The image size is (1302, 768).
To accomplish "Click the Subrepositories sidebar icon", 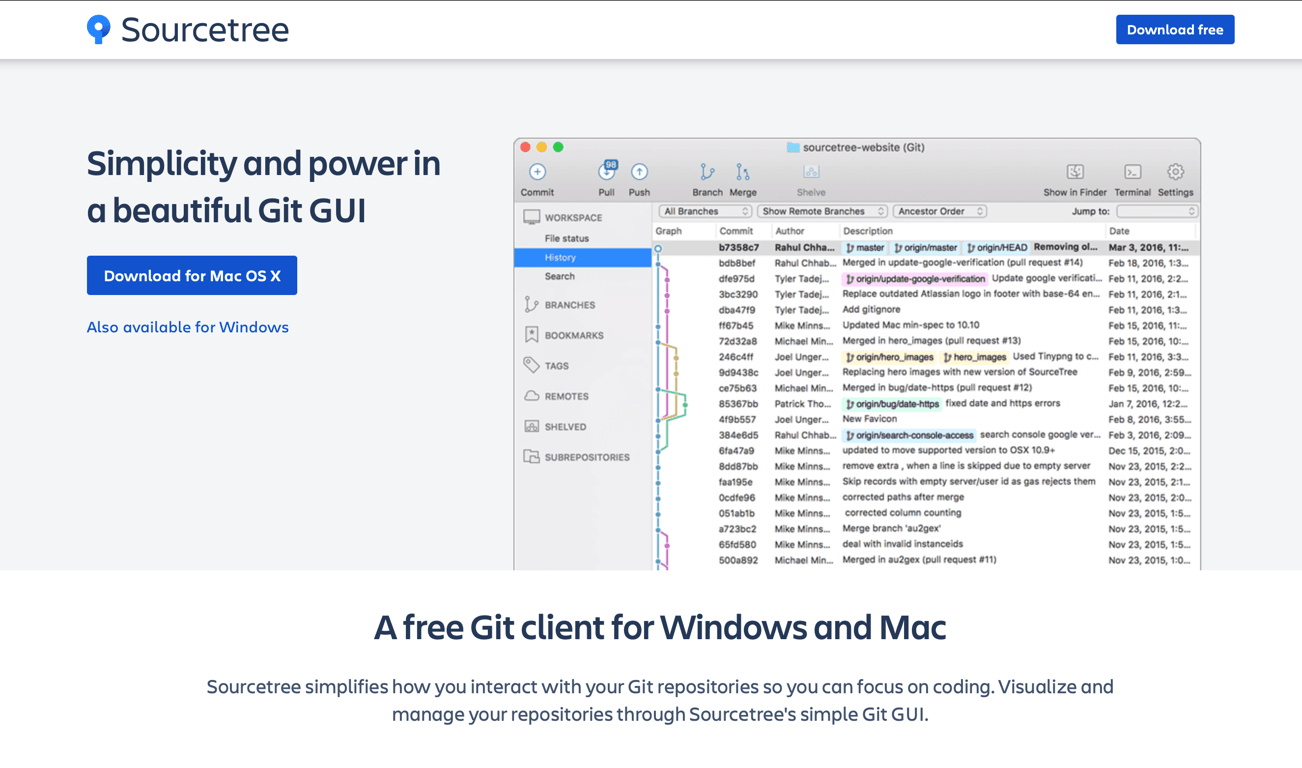I will point(531,457).
